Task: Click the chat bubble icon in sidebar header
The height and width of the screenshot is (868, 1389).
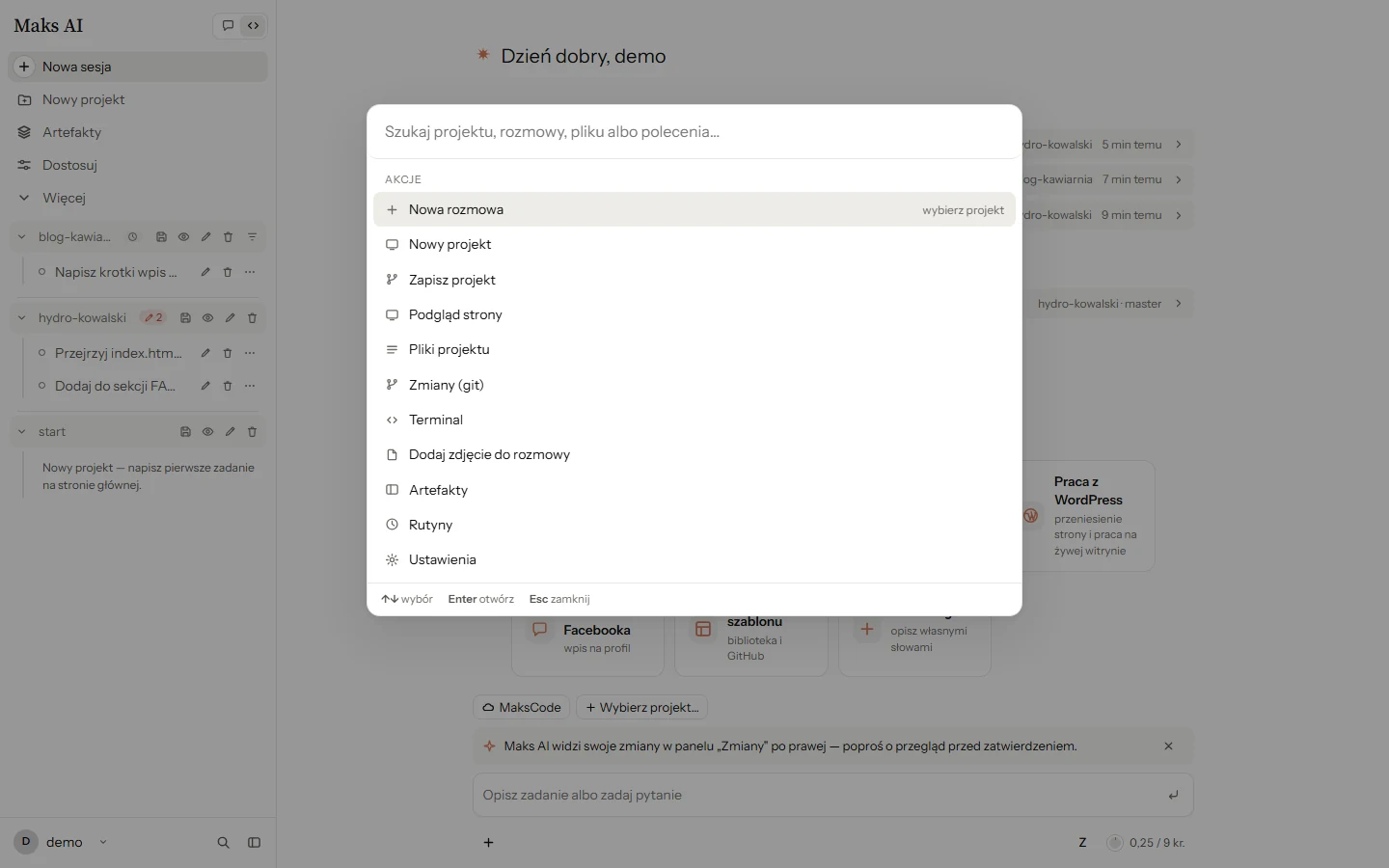Action: coord(228,26)
